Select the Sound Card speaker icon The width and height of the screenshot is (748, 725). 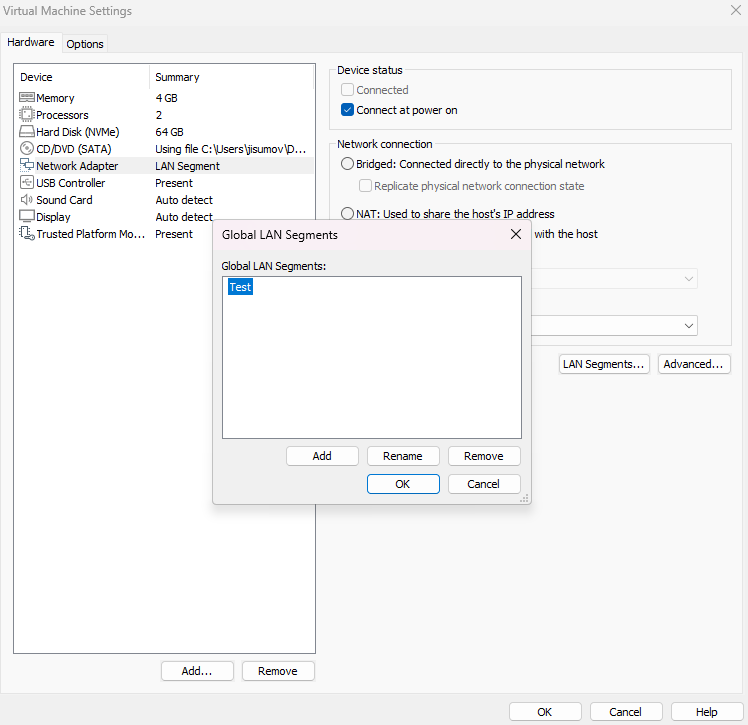pyautogui.click(x=27, y=200)
